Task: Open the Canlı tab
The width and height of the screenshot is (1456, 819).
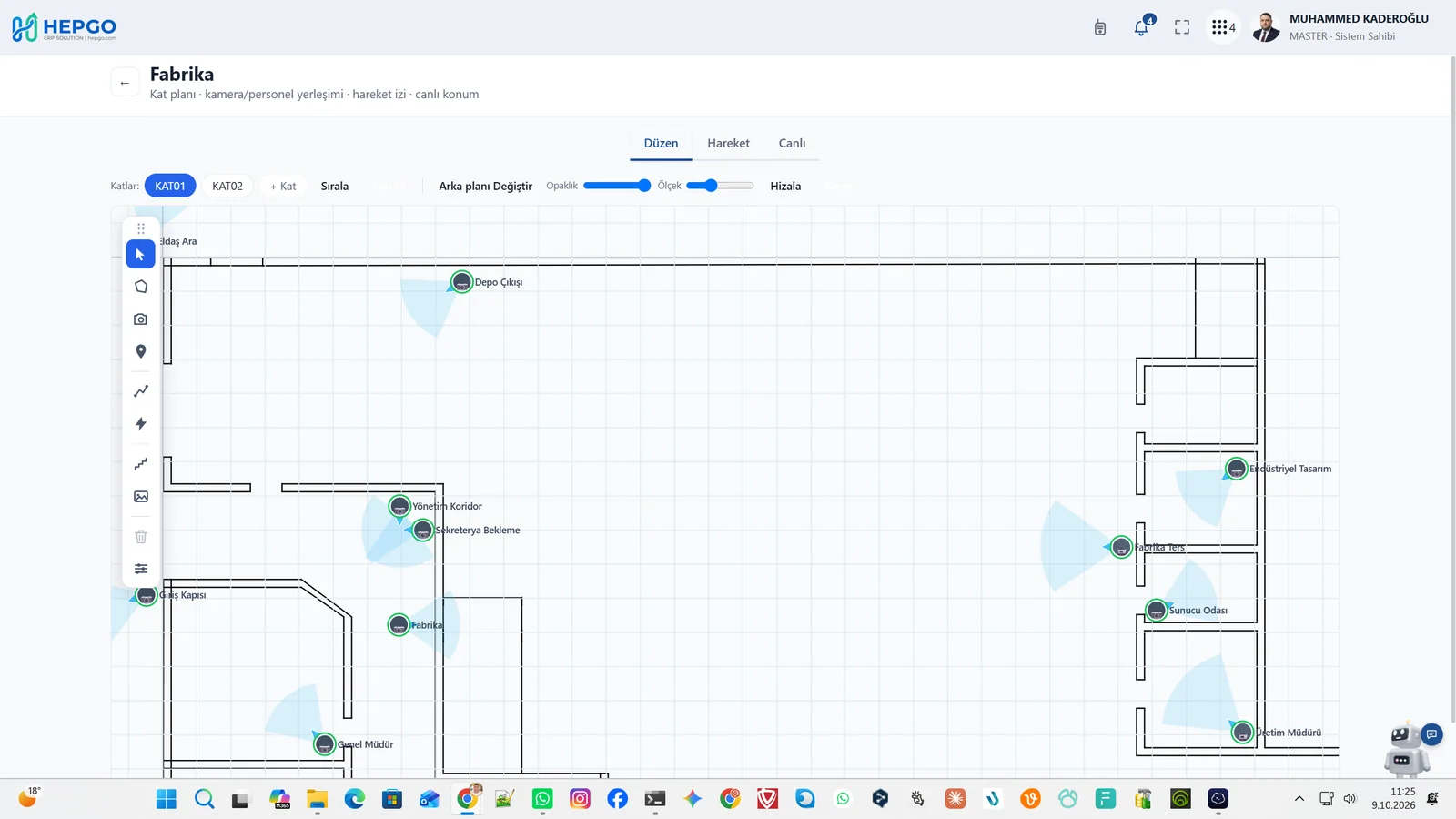Action: pos(792,144)
